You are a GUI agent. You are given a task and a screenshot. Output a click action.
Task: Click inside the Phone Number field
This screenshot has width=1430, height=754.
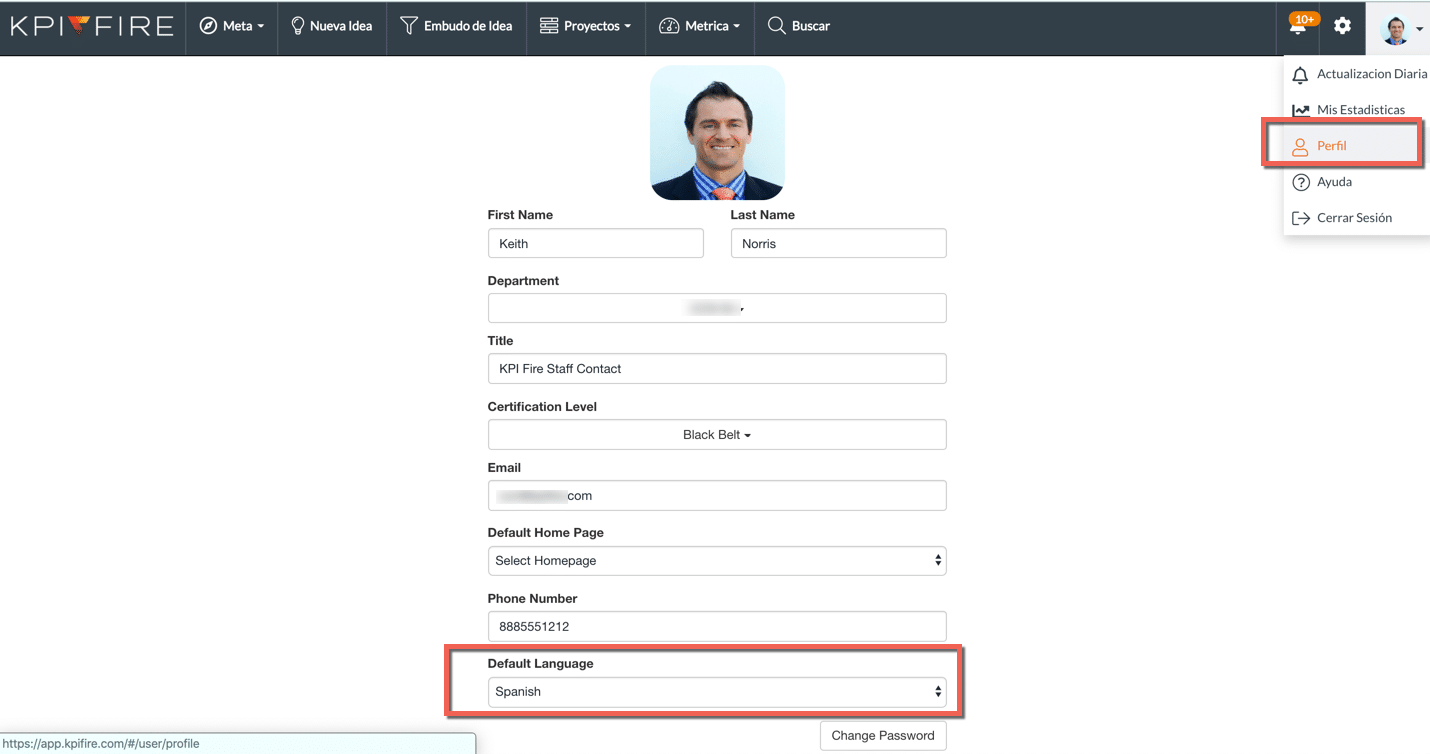pos(716,626)
